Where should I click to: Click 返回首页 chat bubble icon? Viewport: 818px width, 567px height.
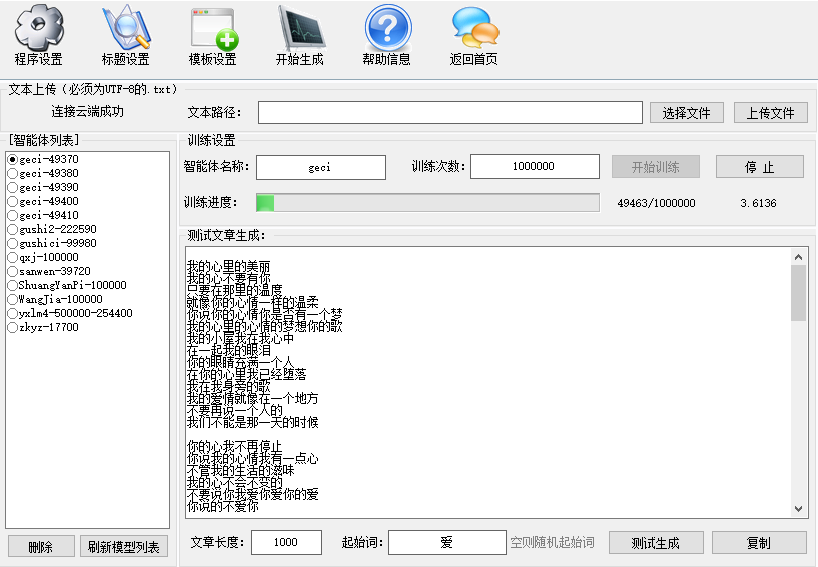[x=473, y=28]
